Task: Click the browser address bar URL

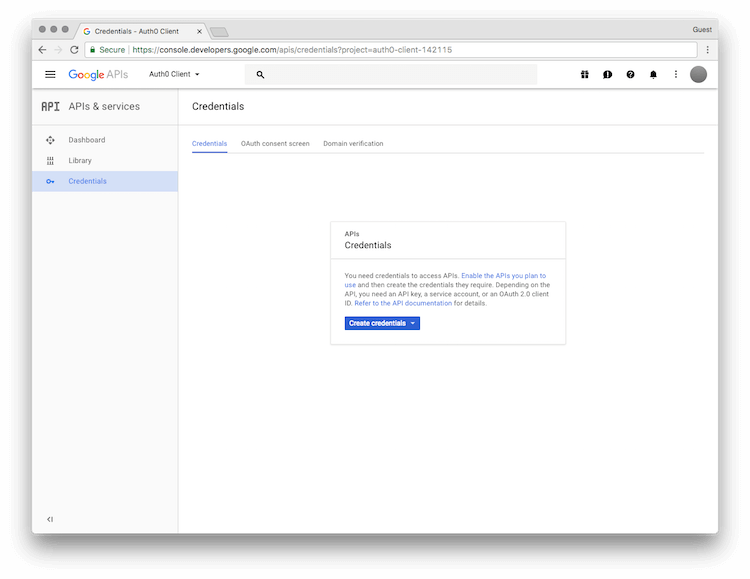Action: [x=292, y=50]
